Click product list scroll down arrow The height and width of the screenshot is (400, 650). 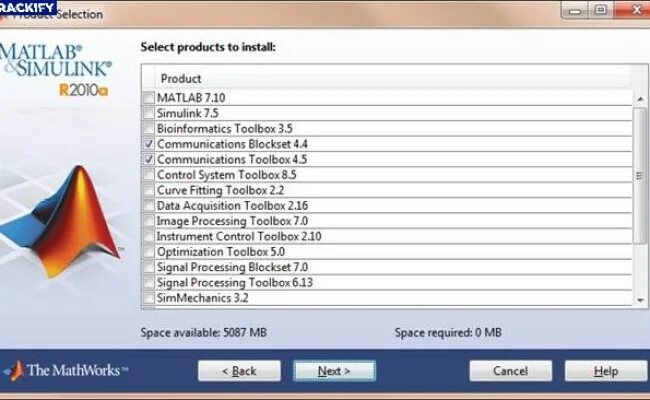[640, 300]
